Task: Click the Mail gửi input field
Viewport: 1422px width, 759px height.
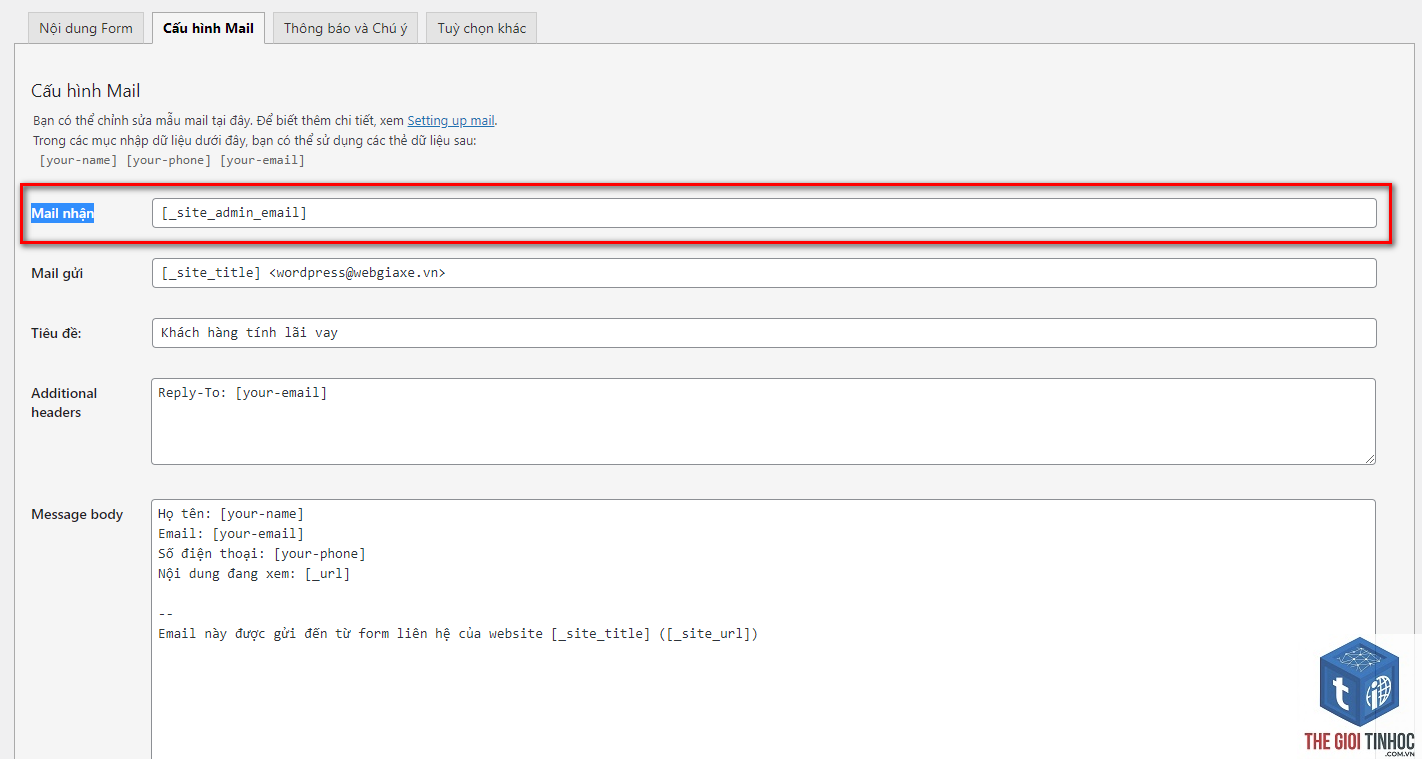Action: 764,273
